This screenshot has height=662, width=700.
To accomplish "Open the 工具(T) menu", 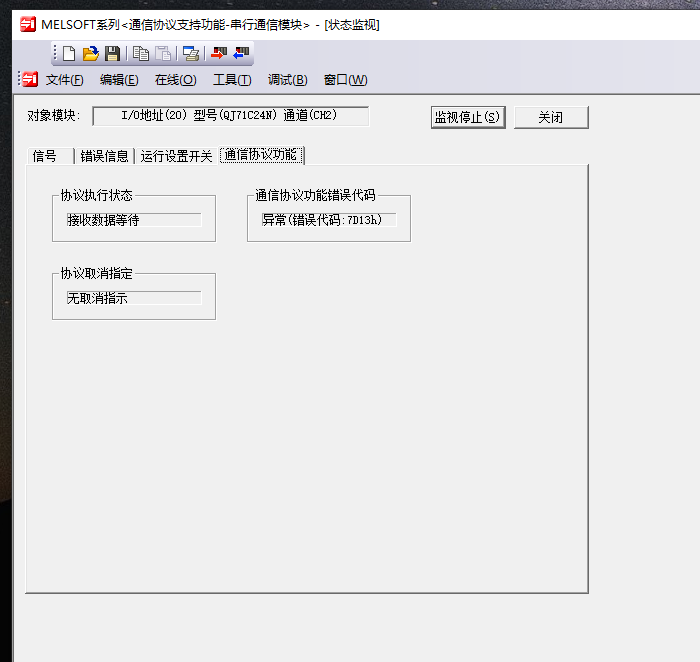I will click(x=232, y=80).
